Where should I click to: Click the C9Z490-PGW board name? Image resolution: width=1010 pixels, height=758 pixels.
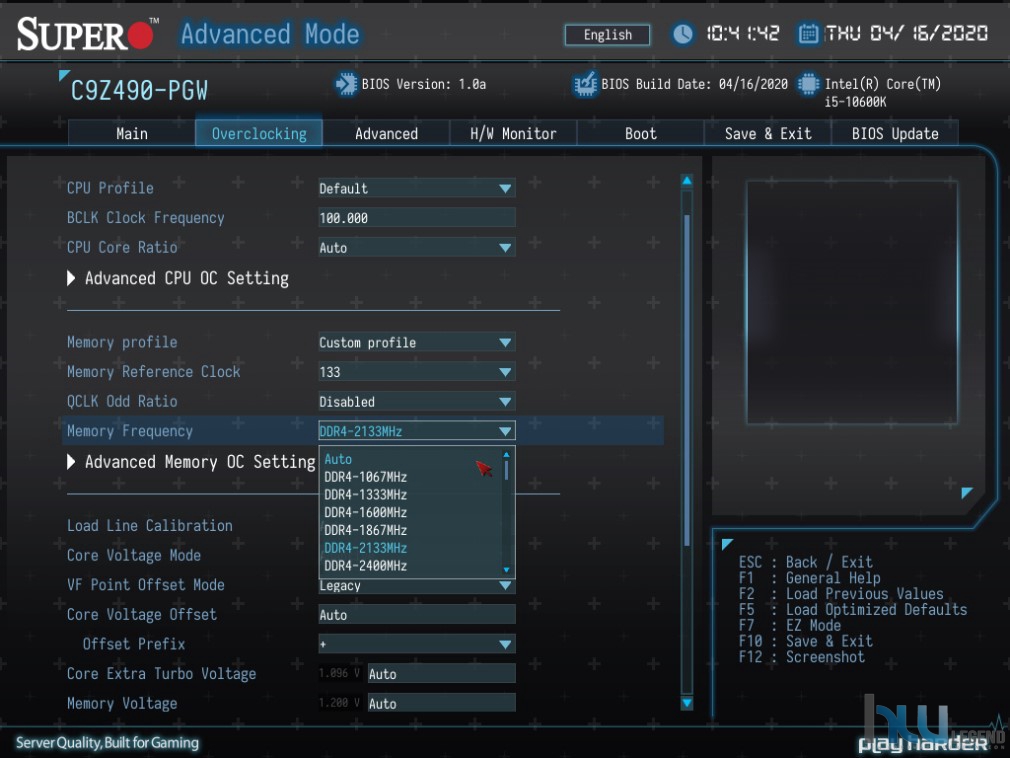tap(139, 90)
